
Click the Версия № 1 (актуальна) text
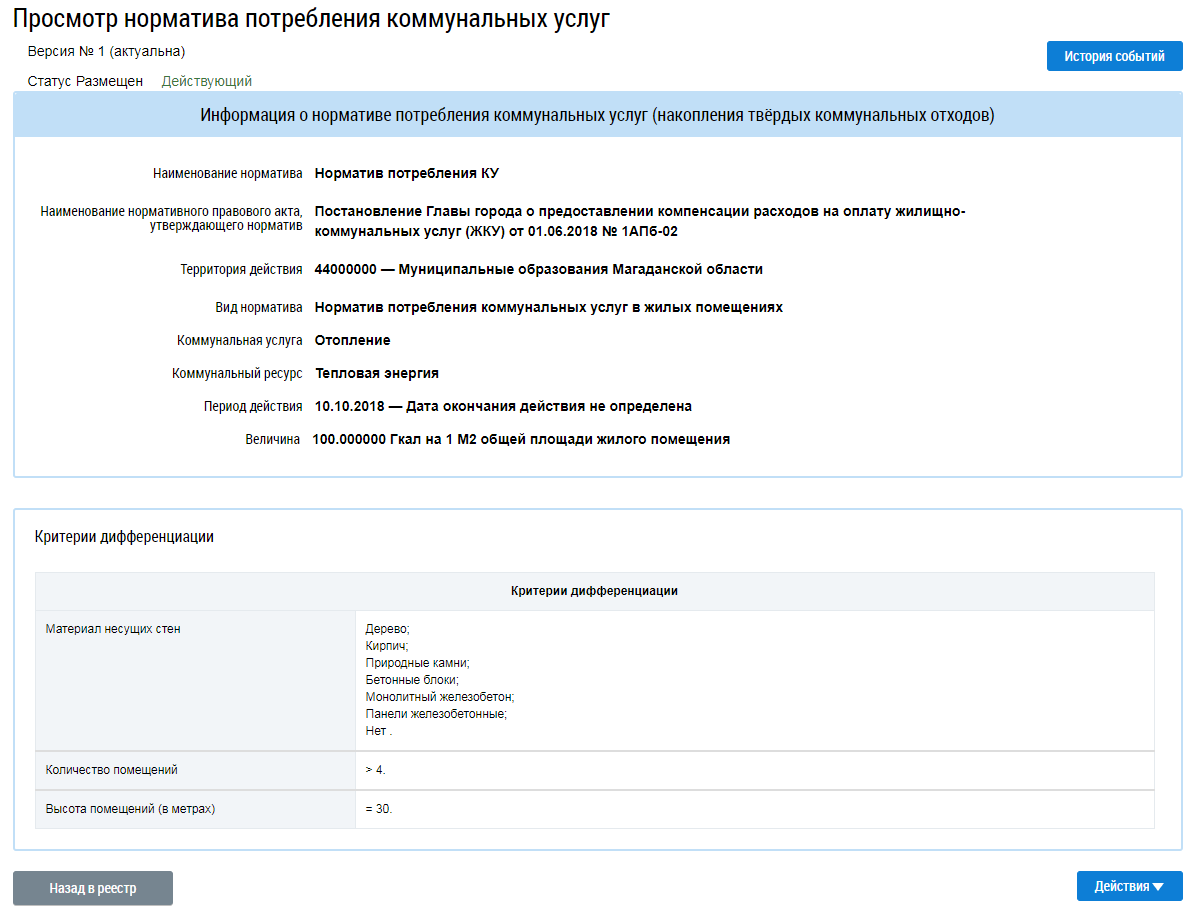(106, 51)
